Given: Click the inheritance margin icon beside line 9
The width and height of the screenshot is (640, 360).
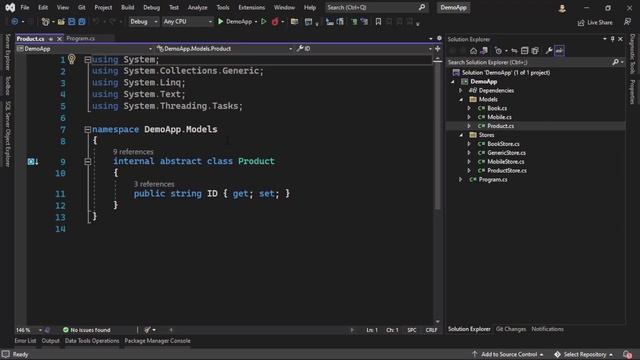Looking at the screenshot, I should 33,162.
